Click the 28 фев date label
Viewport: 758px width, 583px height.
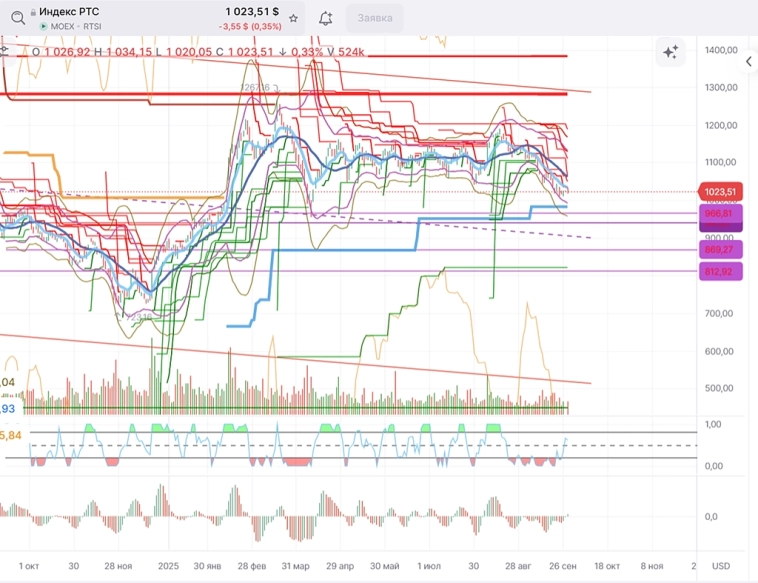[252, 566]
